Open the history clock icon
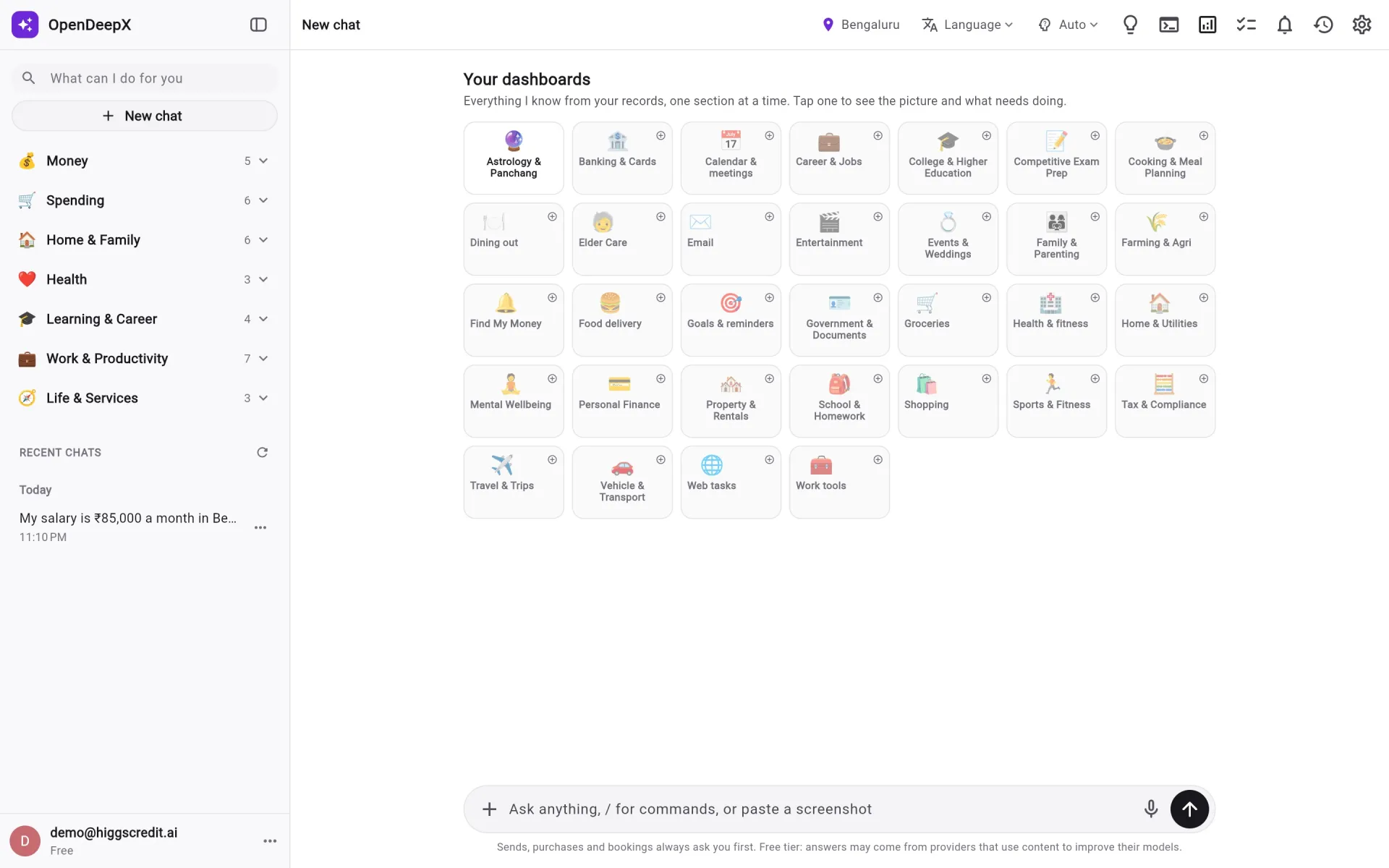Image resolution: width=1389 pixels, height=868 pixels. coord(1323,25)
